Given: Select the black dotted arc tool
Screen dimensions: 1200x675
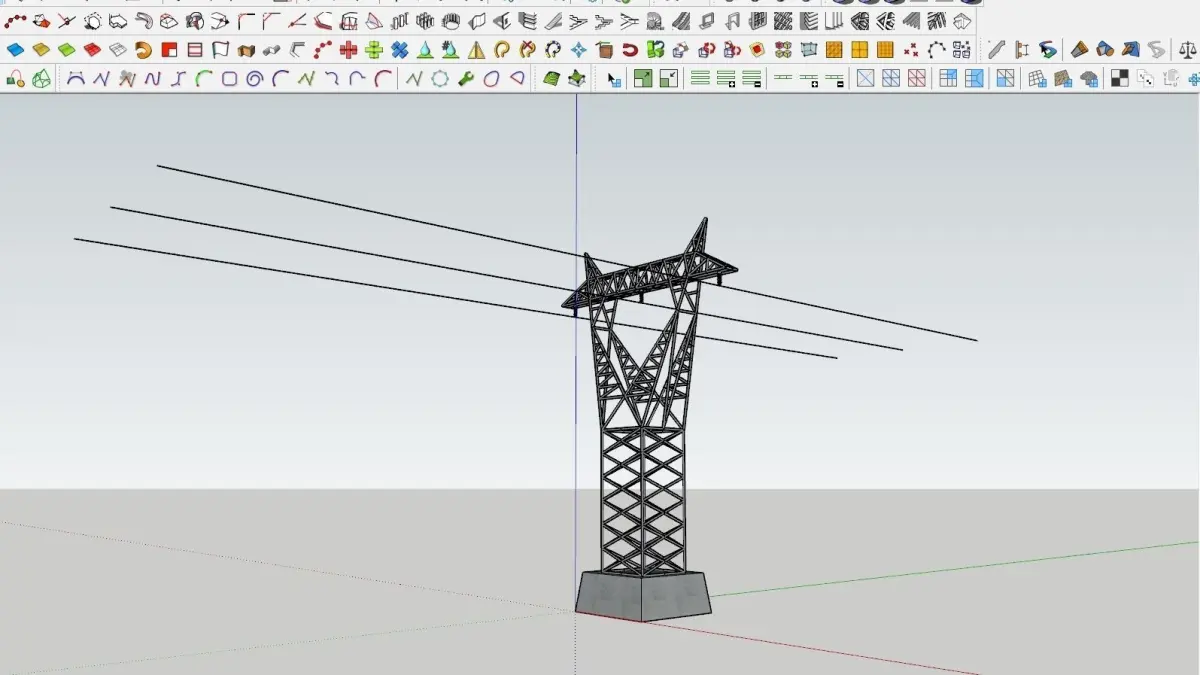Looking at the screenshot, I should pyautogui.click(x=937, y=49).
